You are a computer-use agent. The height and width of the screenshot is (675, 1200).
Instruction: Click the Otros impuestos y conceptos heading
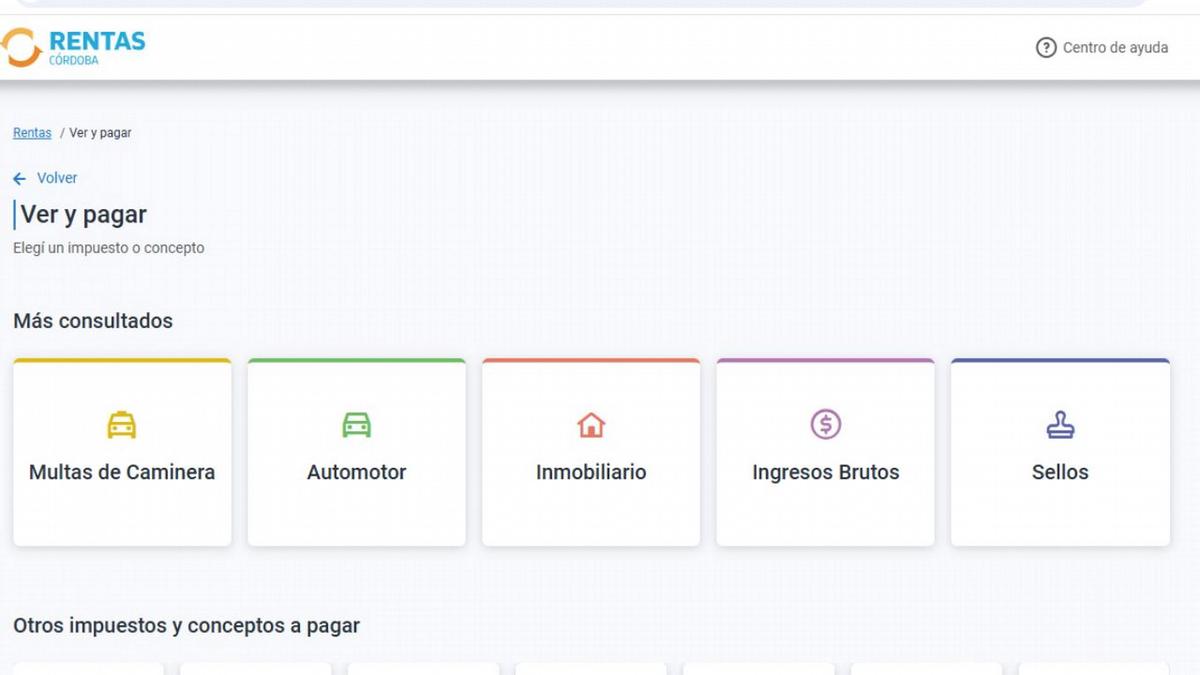[186, 626]
